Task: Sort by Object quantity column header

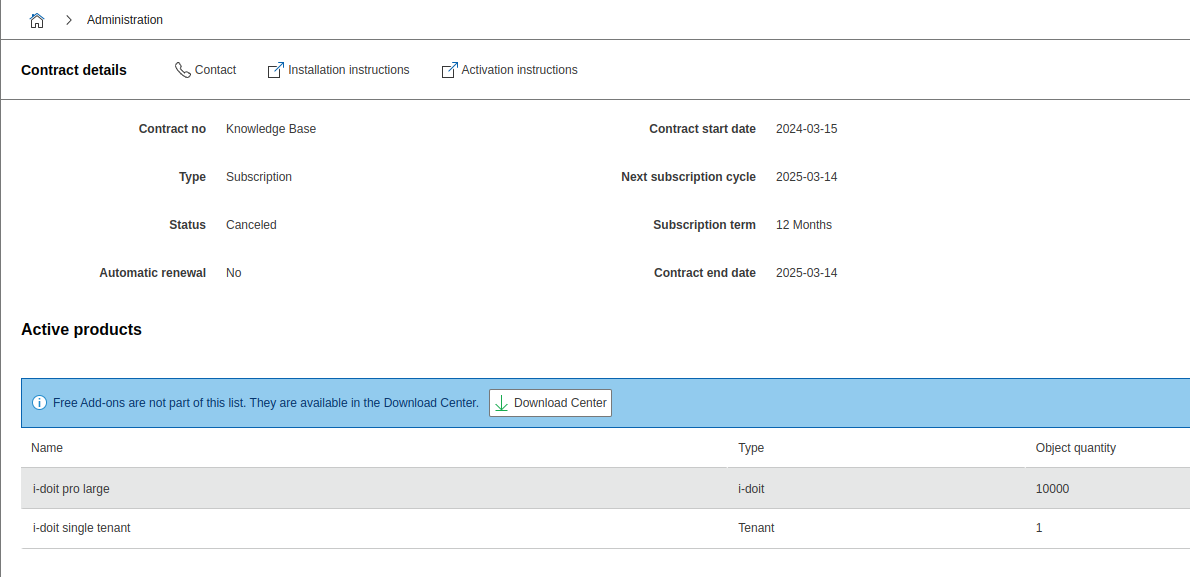Action: click(x=1075, y=448)
